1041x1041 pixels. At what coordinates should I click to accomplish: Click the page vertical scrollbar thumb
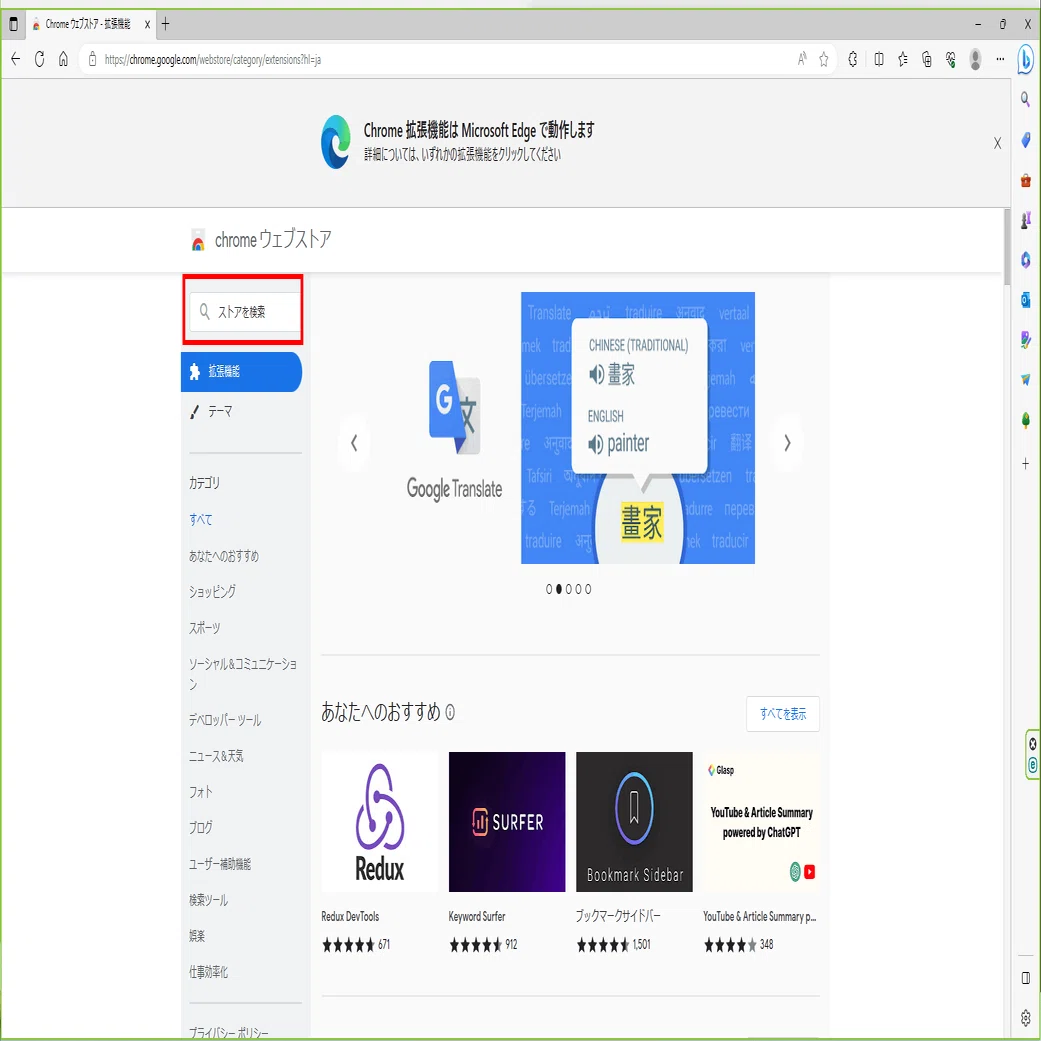pyautogui.click(x=1006, y=247)
